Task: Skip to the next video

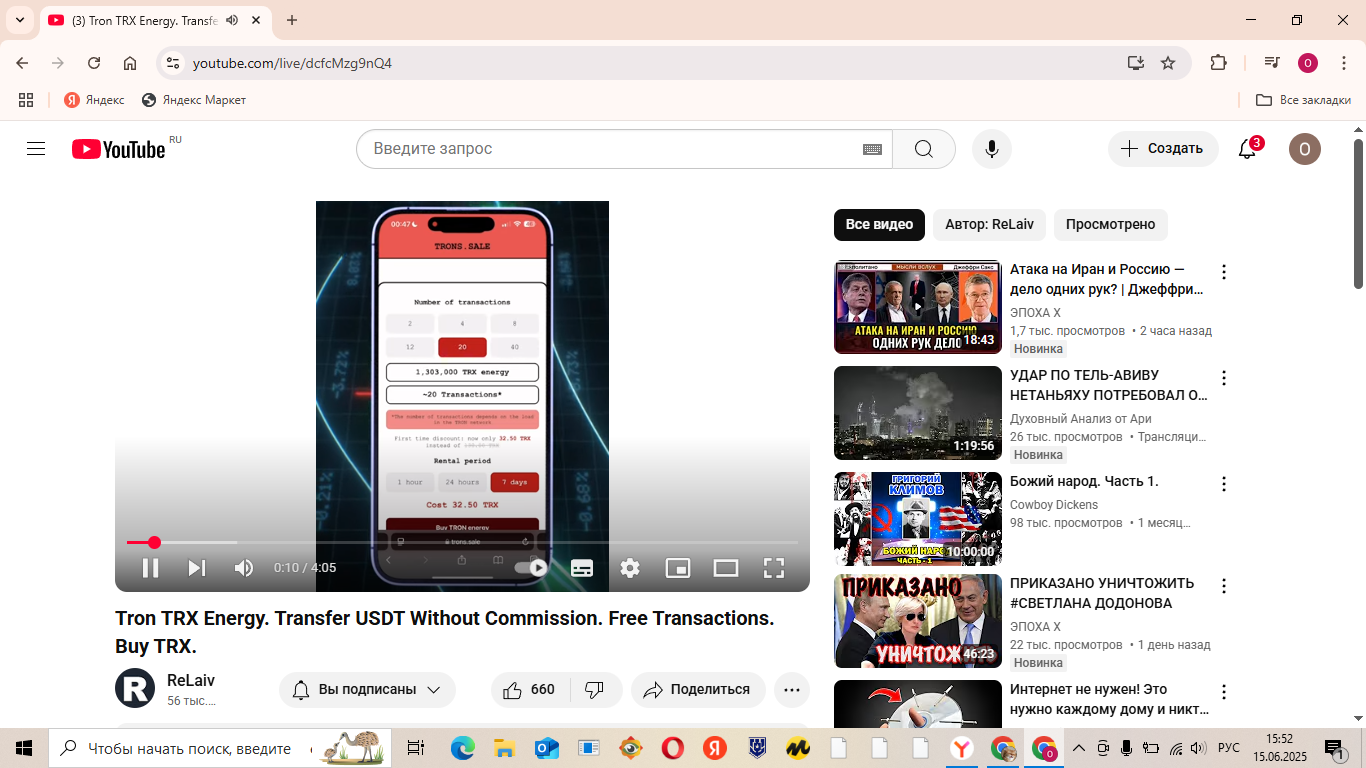Action: pyautogui.click(x=197, y=568)
